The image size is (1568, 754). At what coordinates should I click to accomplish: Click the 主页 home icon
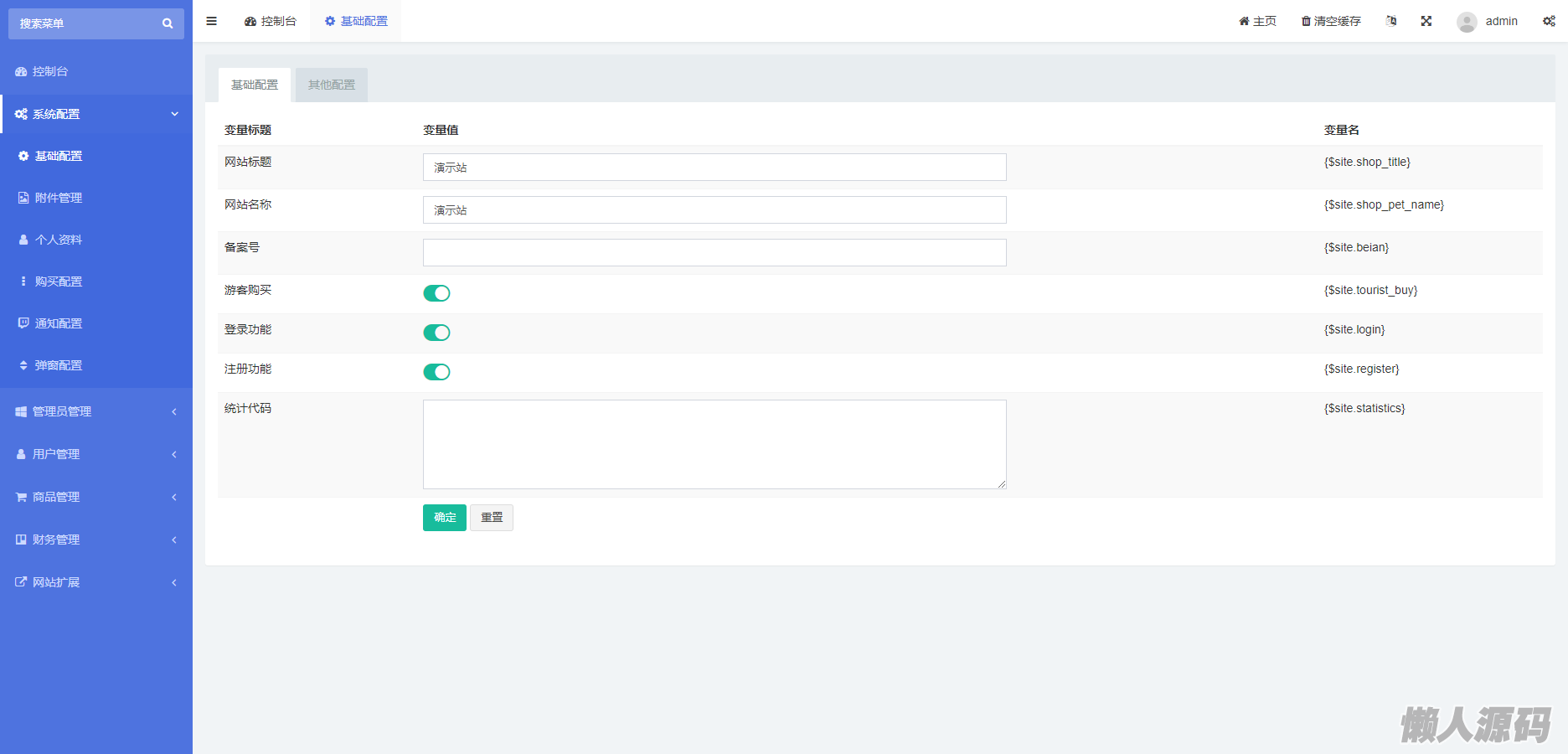[x=1244, y=21]
